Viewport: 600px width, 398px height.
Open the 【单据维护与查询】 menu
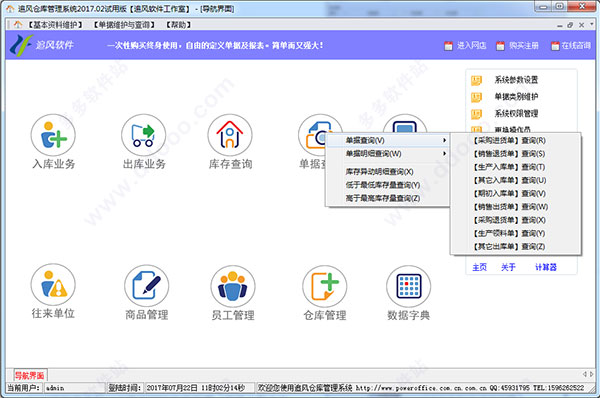pyautogui.click(x=124, y=25)
